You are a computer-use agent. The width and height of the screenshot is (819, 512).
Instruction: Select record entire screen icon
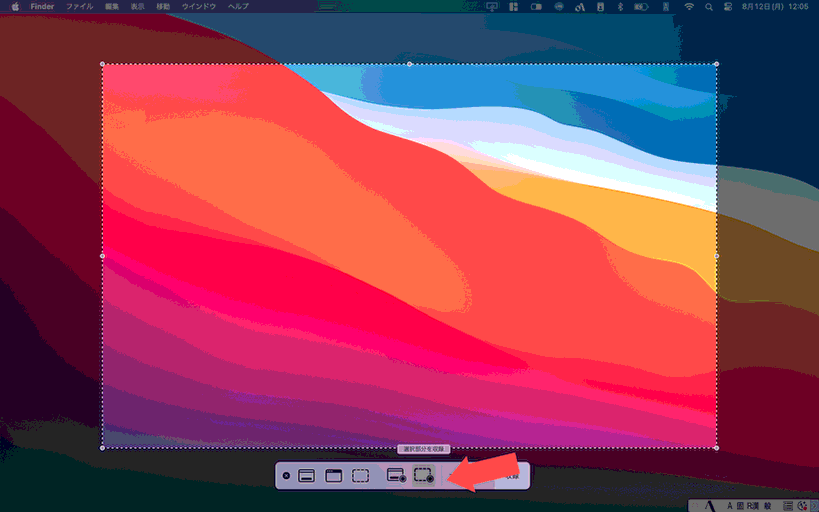point(396,475)
